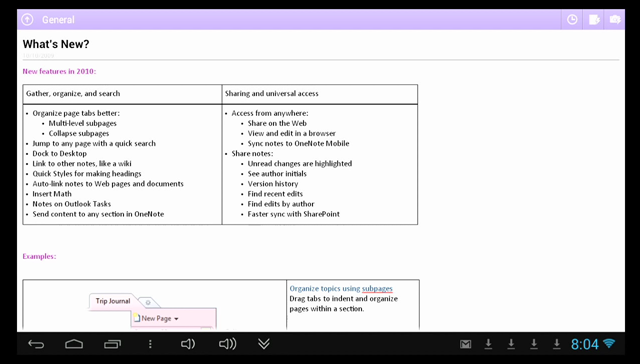The height and width of the screenshot is (364, 640).
Task: Tap 'Link to other notes, like a wiki'
Action: point(82,164)
